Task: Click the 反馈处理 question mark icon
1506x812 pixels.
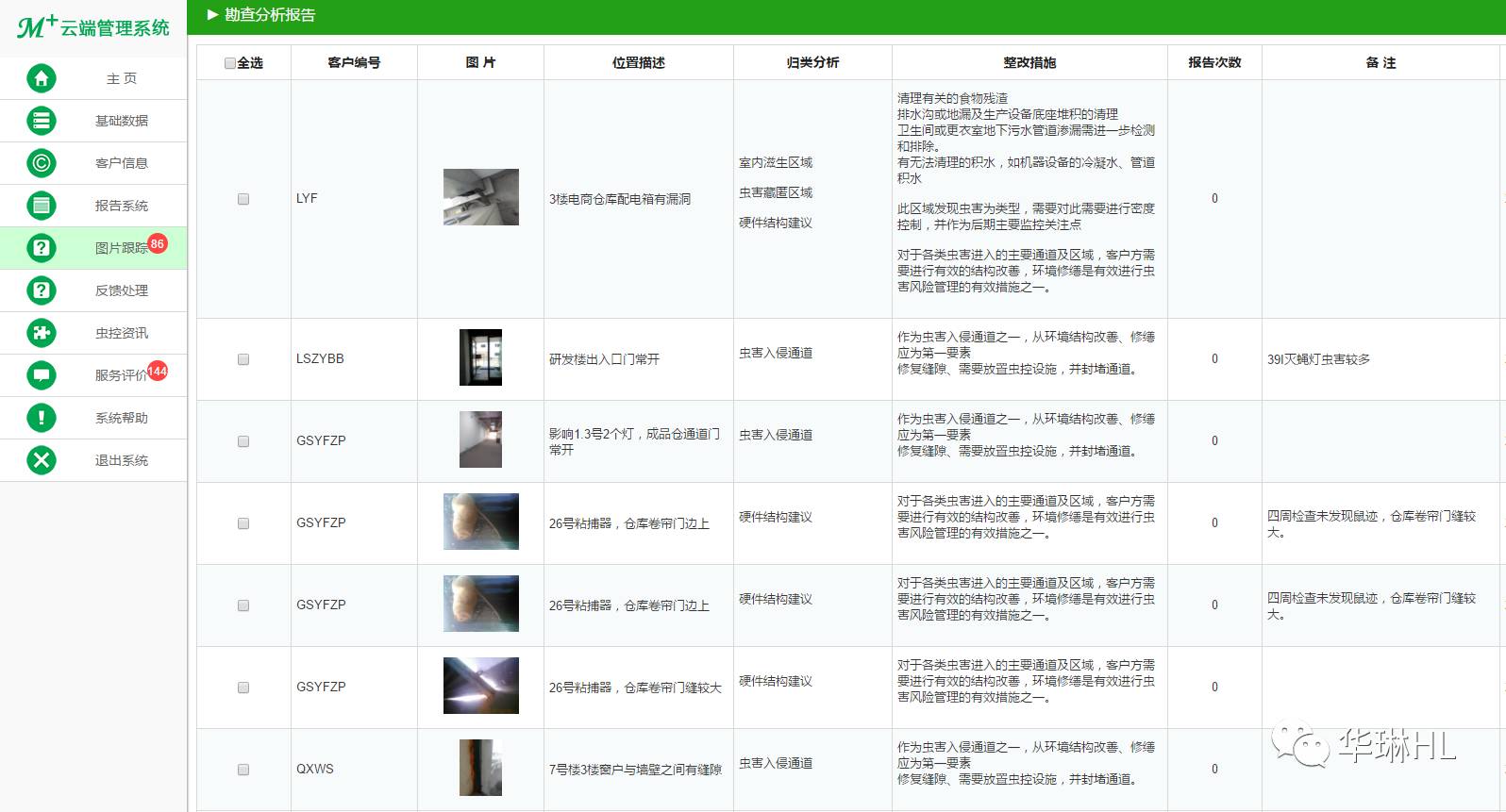Action: point(42,290)
